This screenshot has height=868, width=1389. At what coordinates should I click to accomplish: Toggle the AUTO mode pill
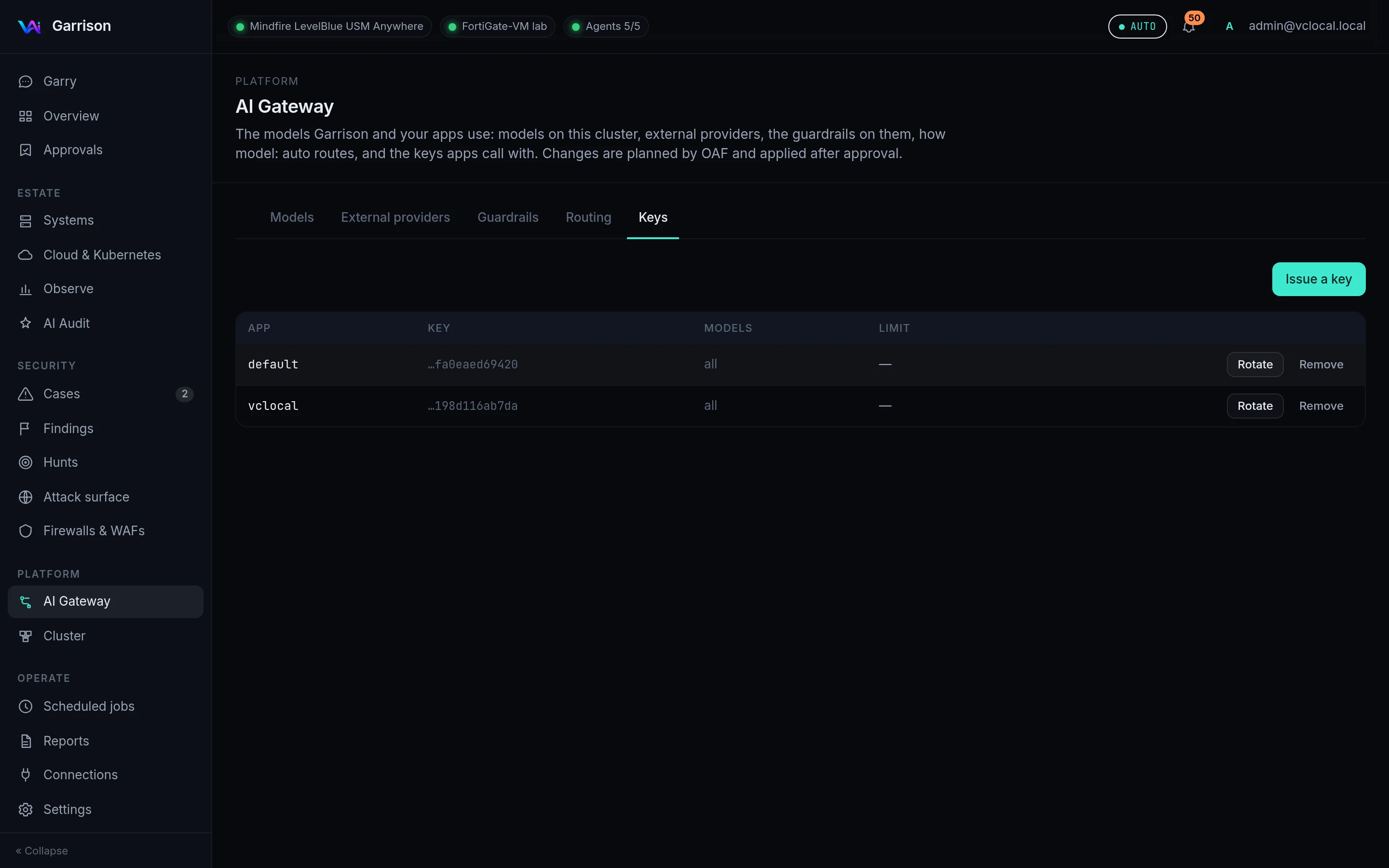click(1137, 27)
